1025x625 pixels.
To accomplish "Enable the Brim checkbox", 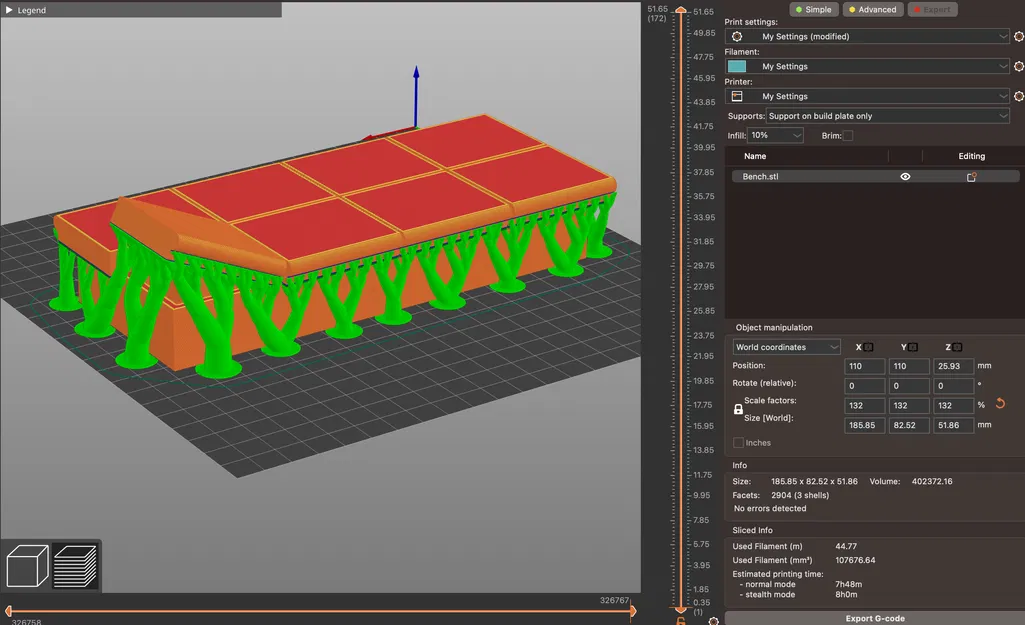I will tap(848, 135).
